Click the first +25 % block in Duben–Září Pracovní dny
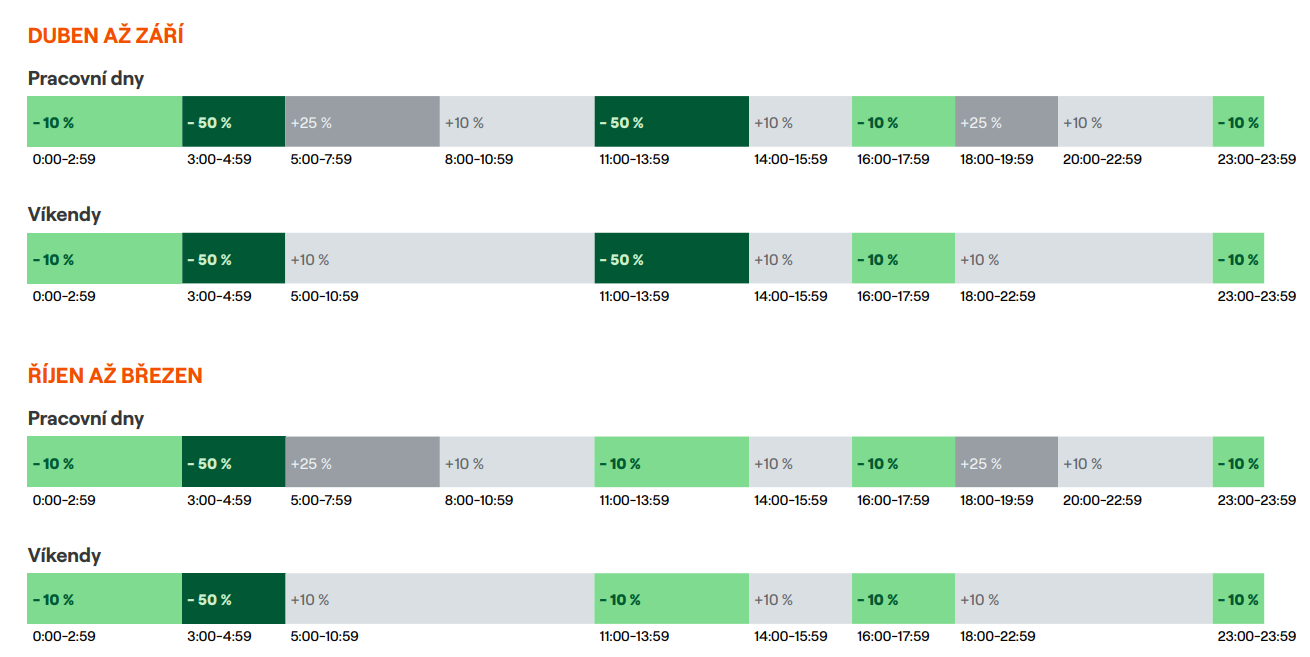This screenshot has height=657, width=1310. 362,122
